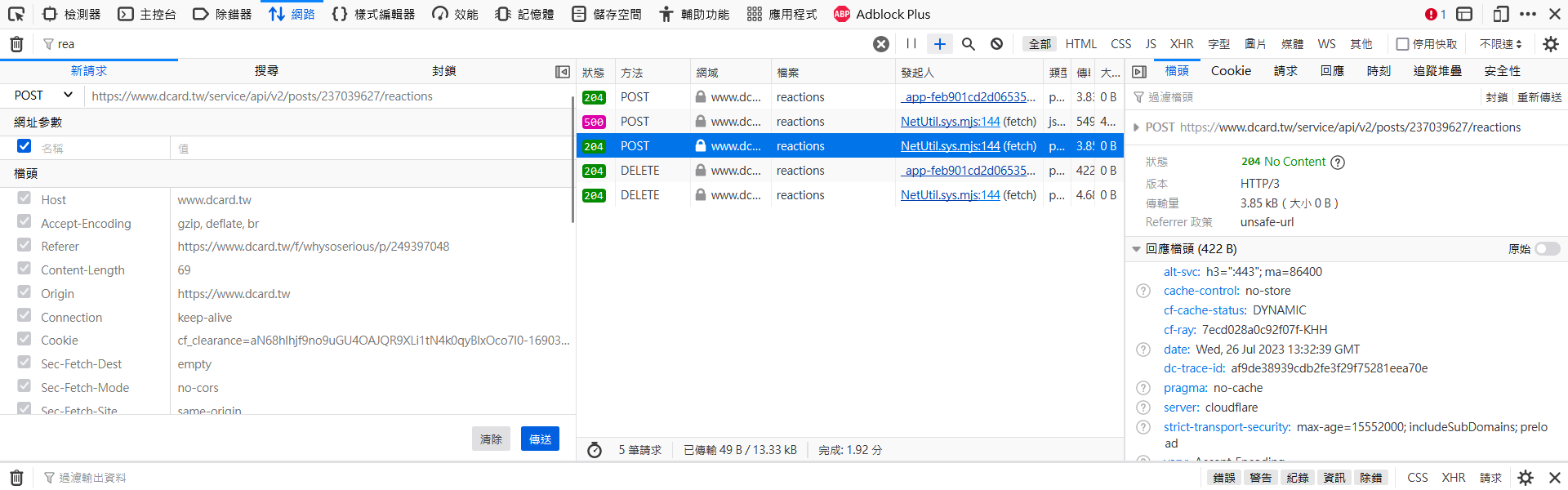Open help icon for cache-control header
The width and height of the screenshot is (1568, 490).
pos(1143,292)
